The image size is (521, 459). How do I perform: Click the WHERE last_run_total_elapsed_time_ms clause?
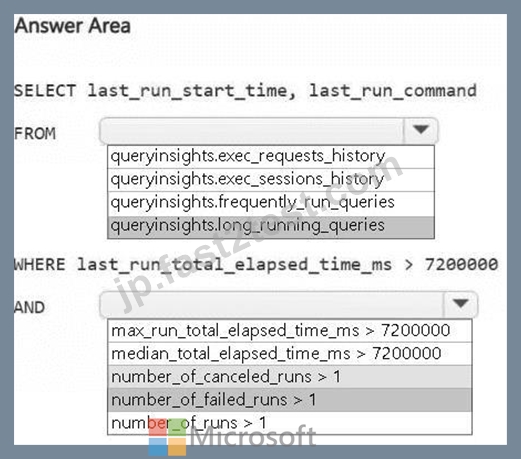tap(256, 265)
